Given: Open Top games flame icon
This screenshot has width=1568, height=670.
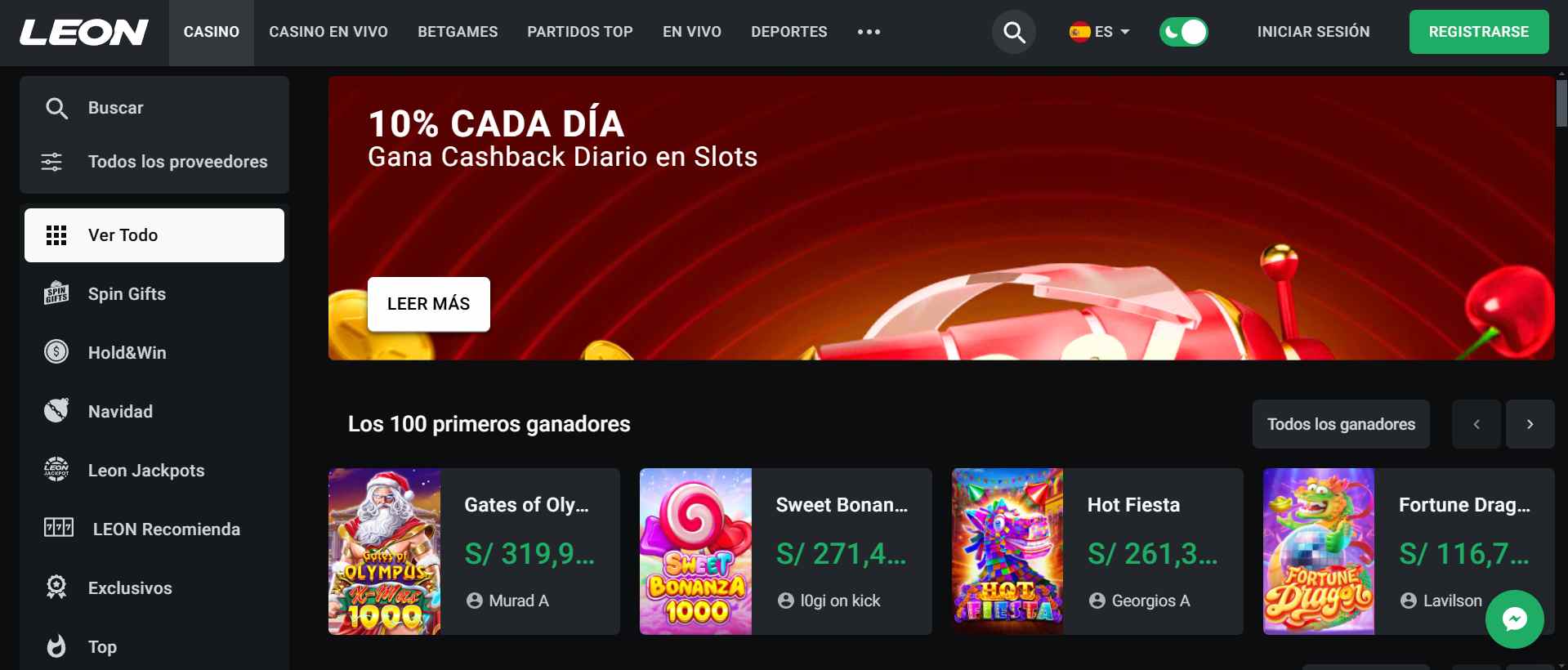Looking at the screenshot, I should coord(56,646).
